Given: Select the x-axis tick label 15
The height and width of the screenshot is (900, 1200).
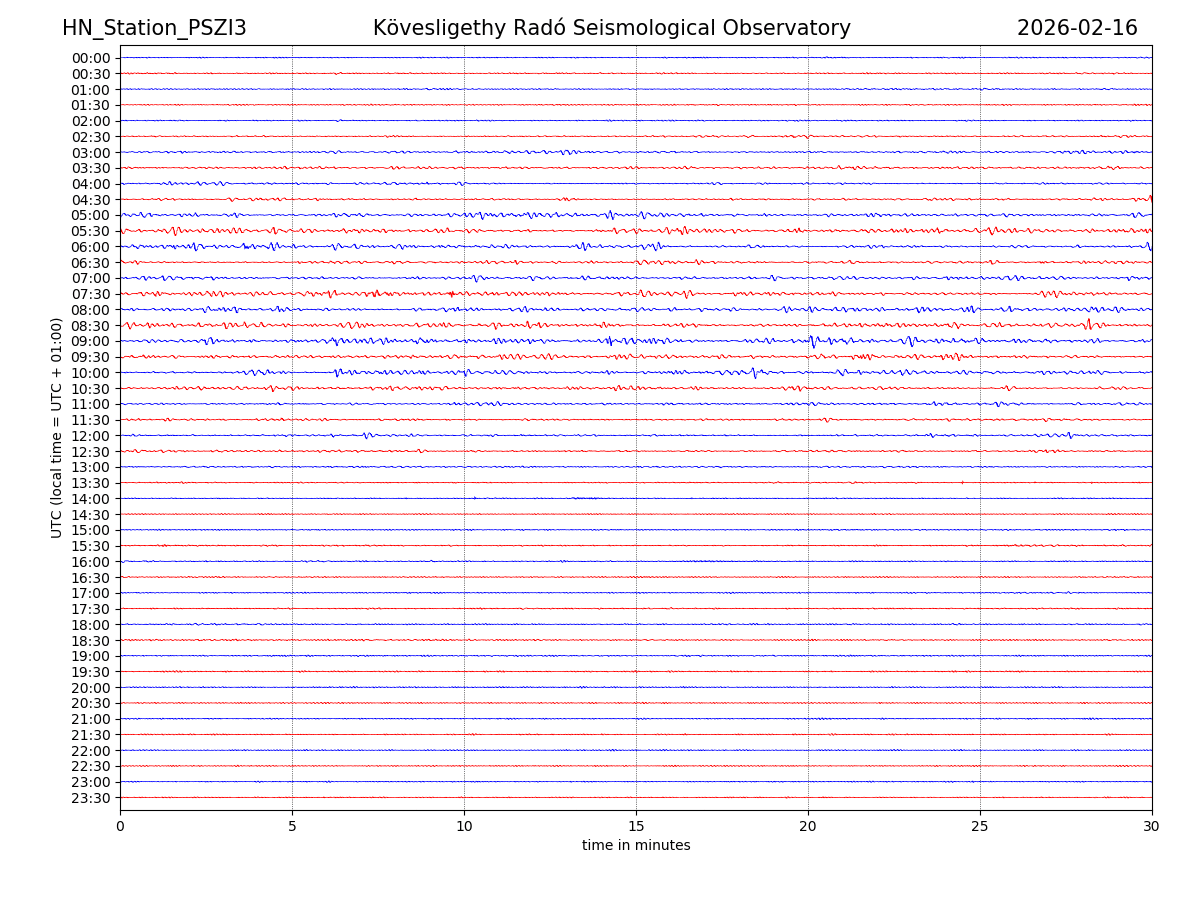Looking at the screenshot, I should coord(636,827).
